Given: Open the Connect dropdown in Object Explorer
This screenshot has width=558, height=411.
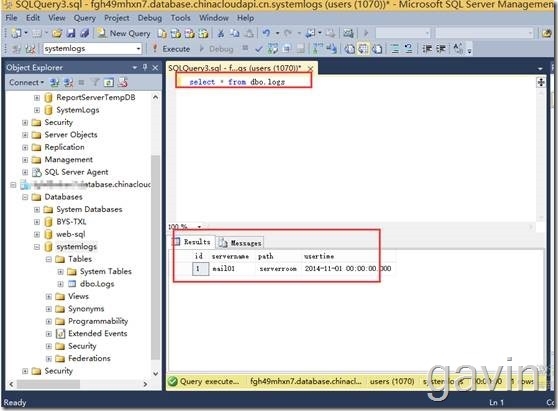Looking at the screenshot, I should 26,83.
